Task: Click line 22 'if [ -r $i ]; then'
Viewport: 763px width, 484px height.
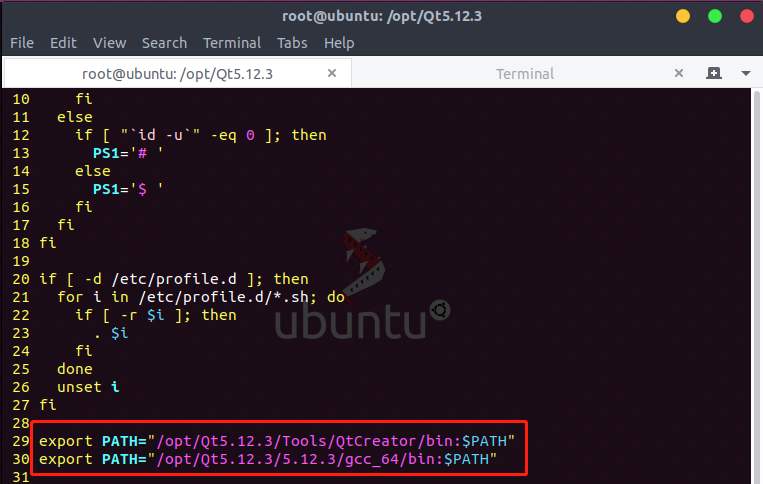Action: pyautogui.click(x=156, y=315)
